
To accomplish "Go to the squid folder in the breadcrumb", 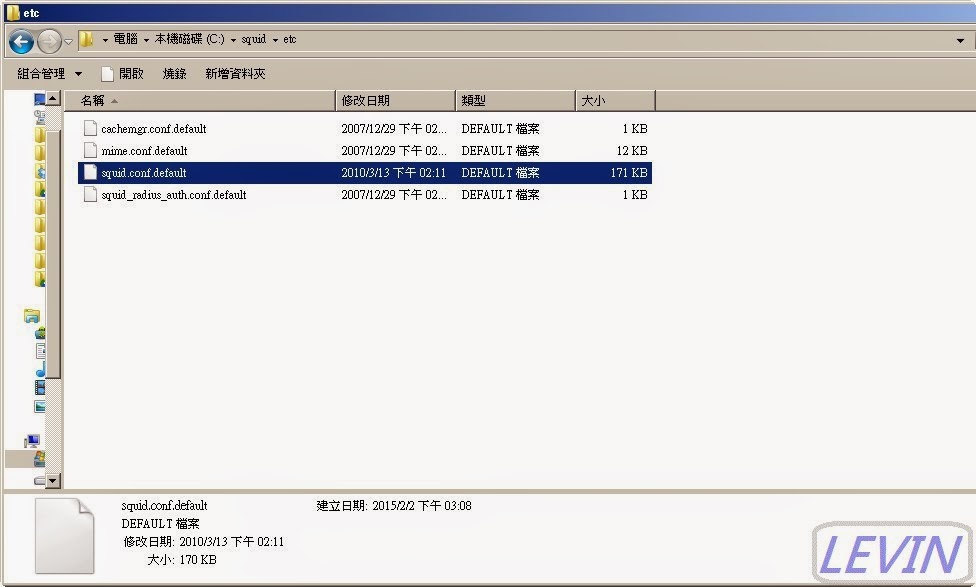I will (253, 39).
